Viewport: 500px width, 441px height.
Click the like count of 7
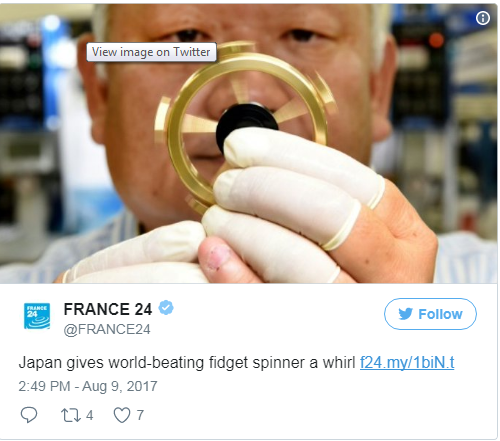click(x=140, y=415)
